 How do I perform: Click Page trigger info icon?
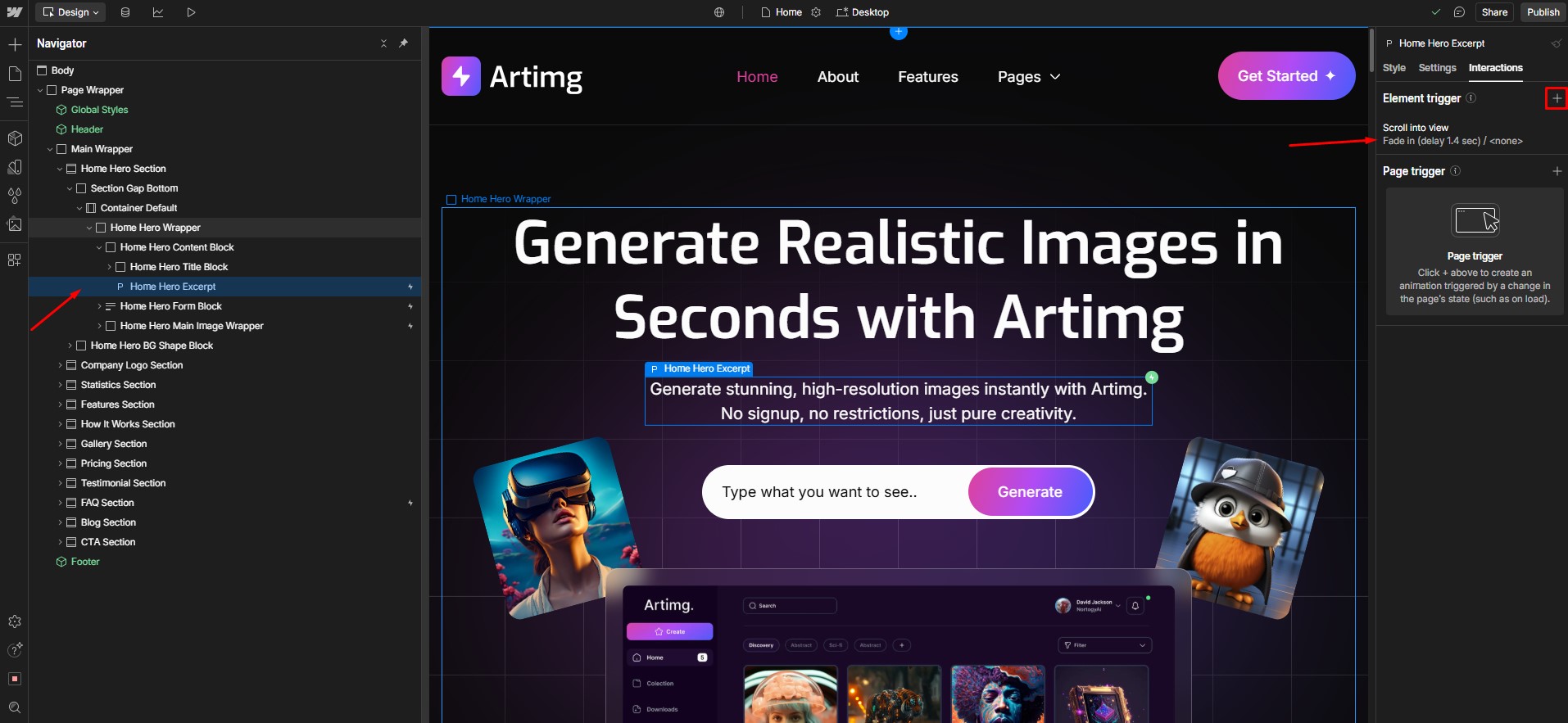[1455, 171]
